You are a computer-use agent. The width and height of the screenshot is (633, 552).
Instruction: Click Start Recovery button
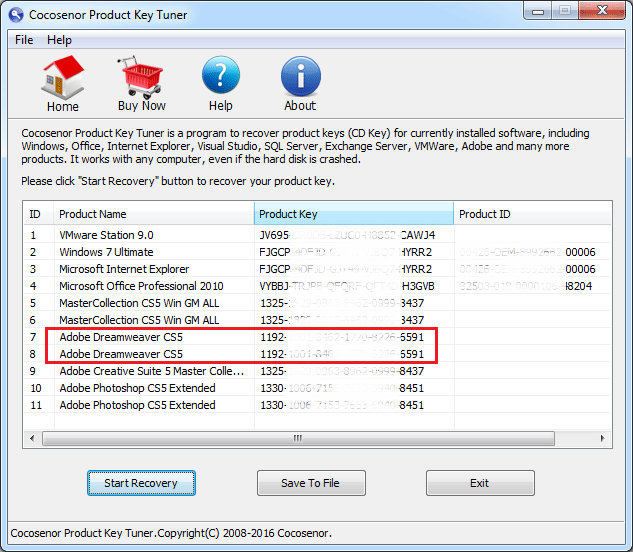coord(141,483)
